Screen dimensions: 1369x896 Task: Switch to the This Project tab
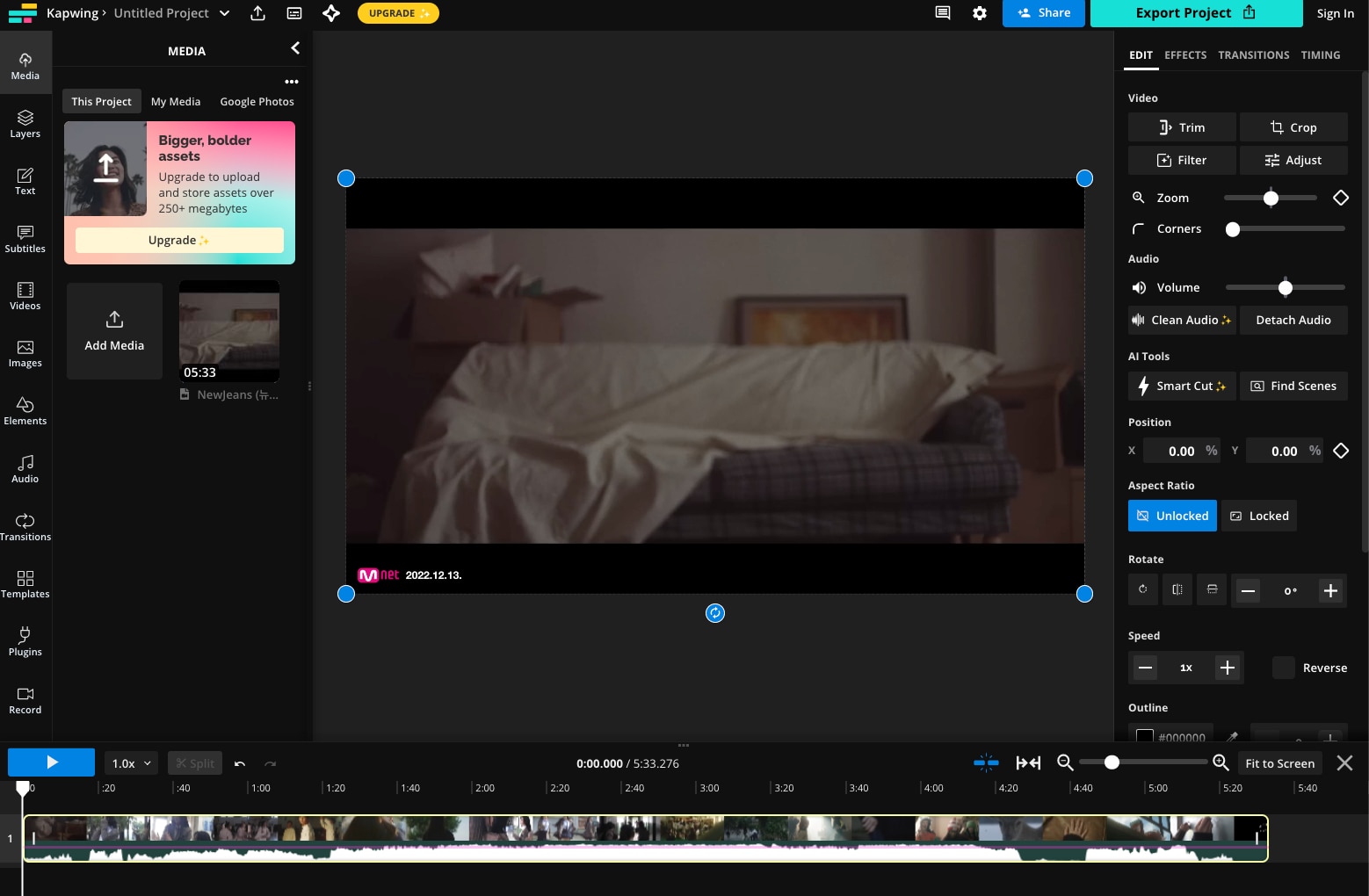pyautogui.click(x=101, y=102)
